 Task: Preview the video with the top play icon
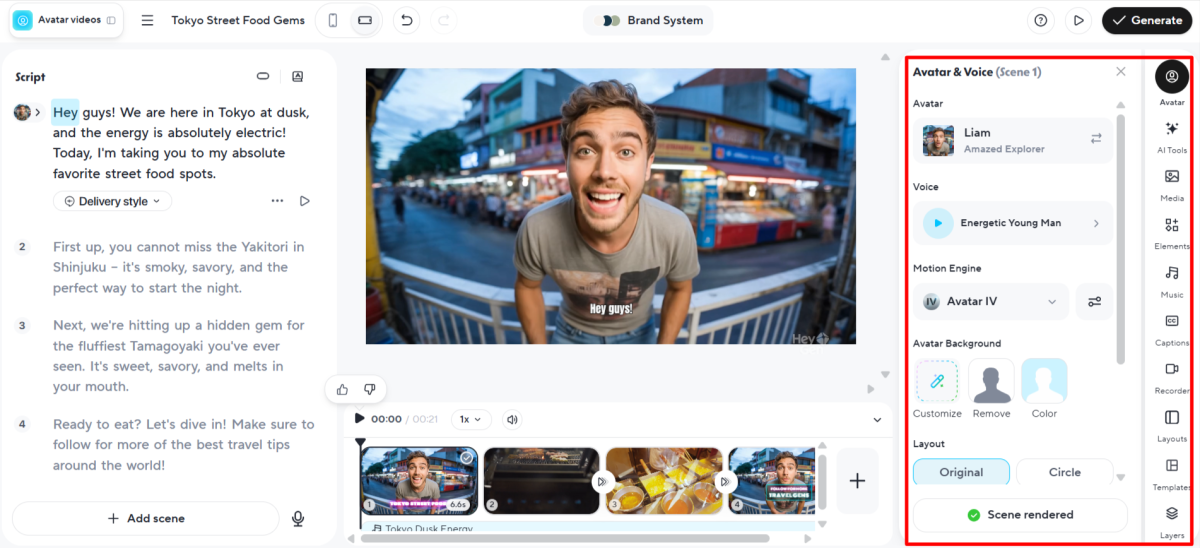pyautogui.click(x=1077, y=20)
